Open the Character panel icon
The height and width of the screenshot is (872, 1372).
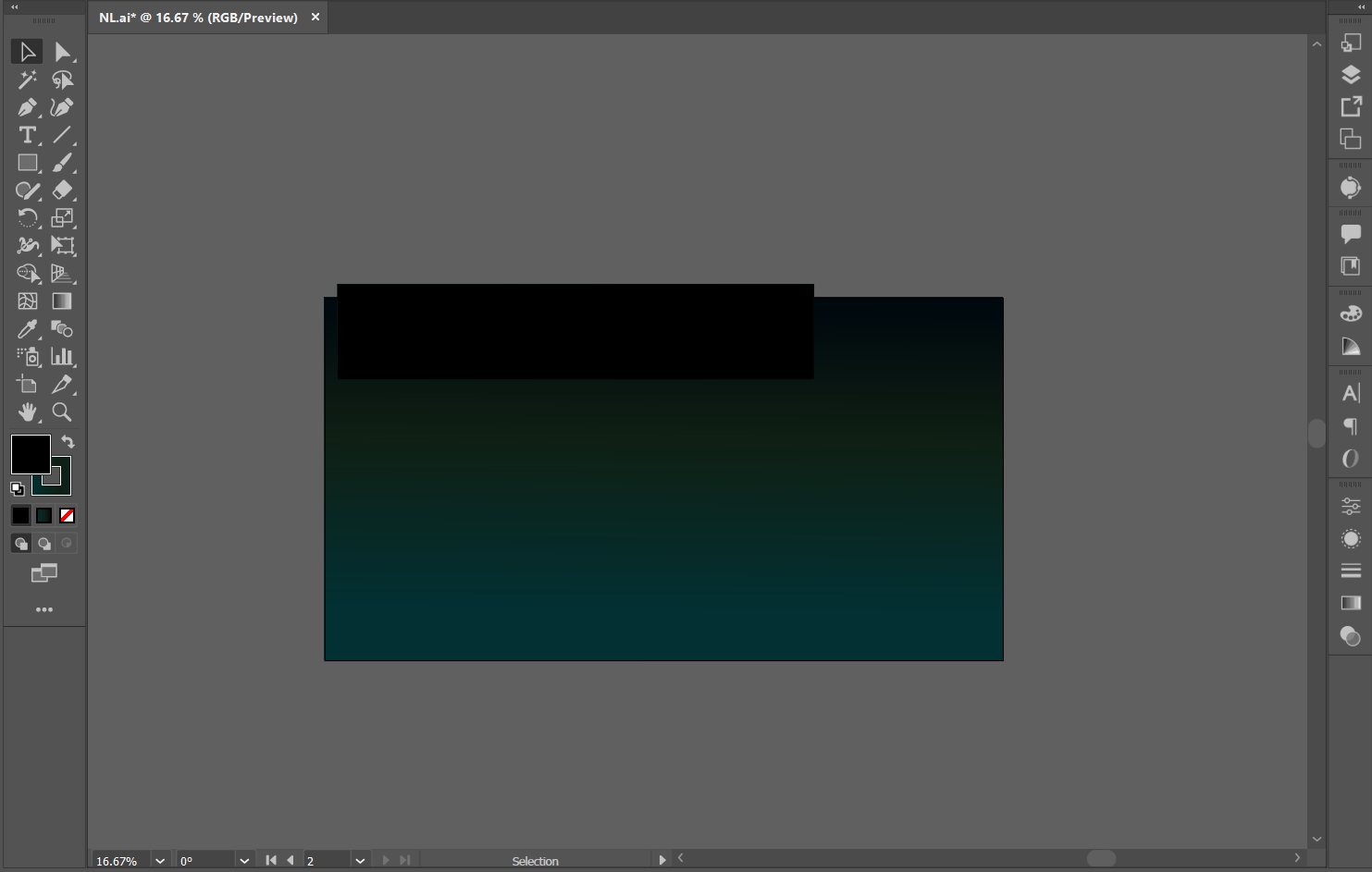pos(1350,392)
